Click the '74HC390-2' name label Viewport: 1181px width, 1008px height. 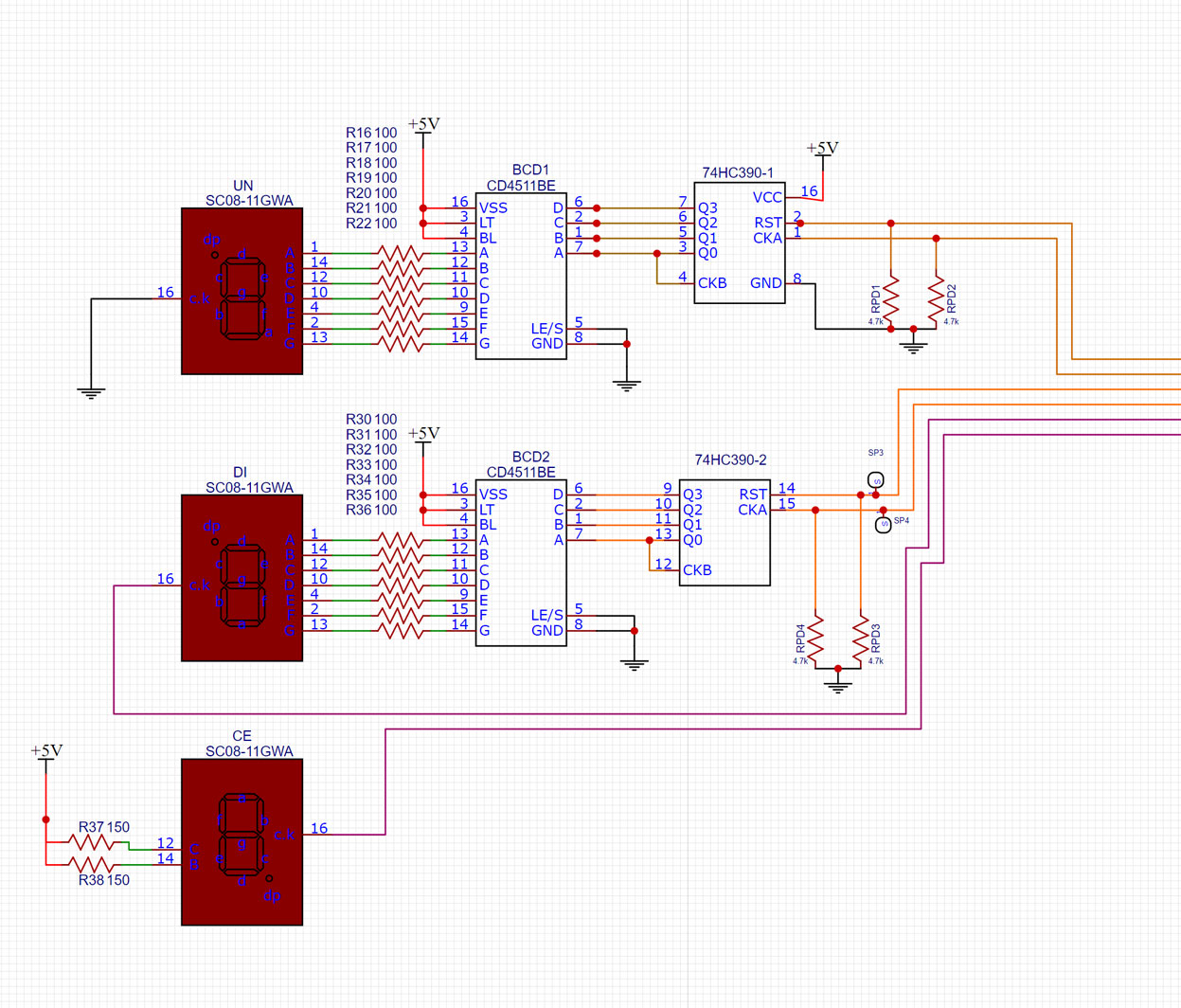pos(730,460)
